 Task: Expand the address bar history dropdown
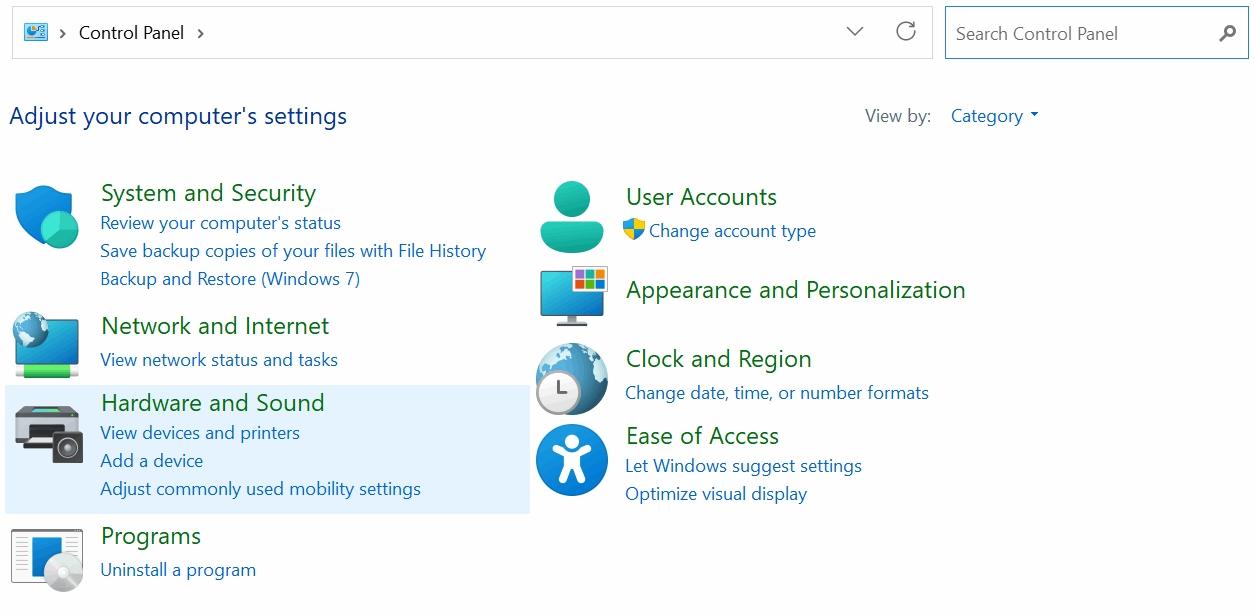coord(855,32)
